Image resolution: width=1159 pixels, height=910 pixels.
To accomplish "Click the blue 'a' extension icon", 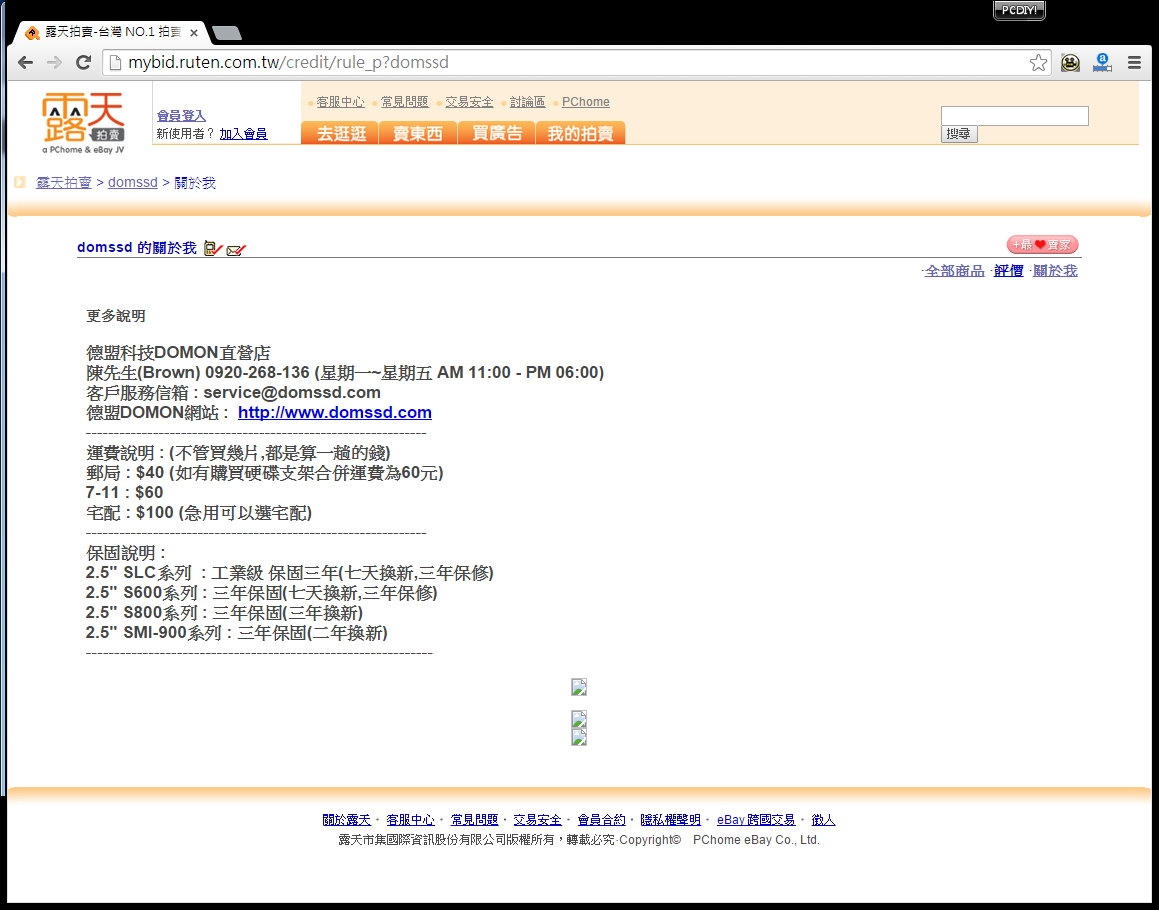I will pos(1102,63).
